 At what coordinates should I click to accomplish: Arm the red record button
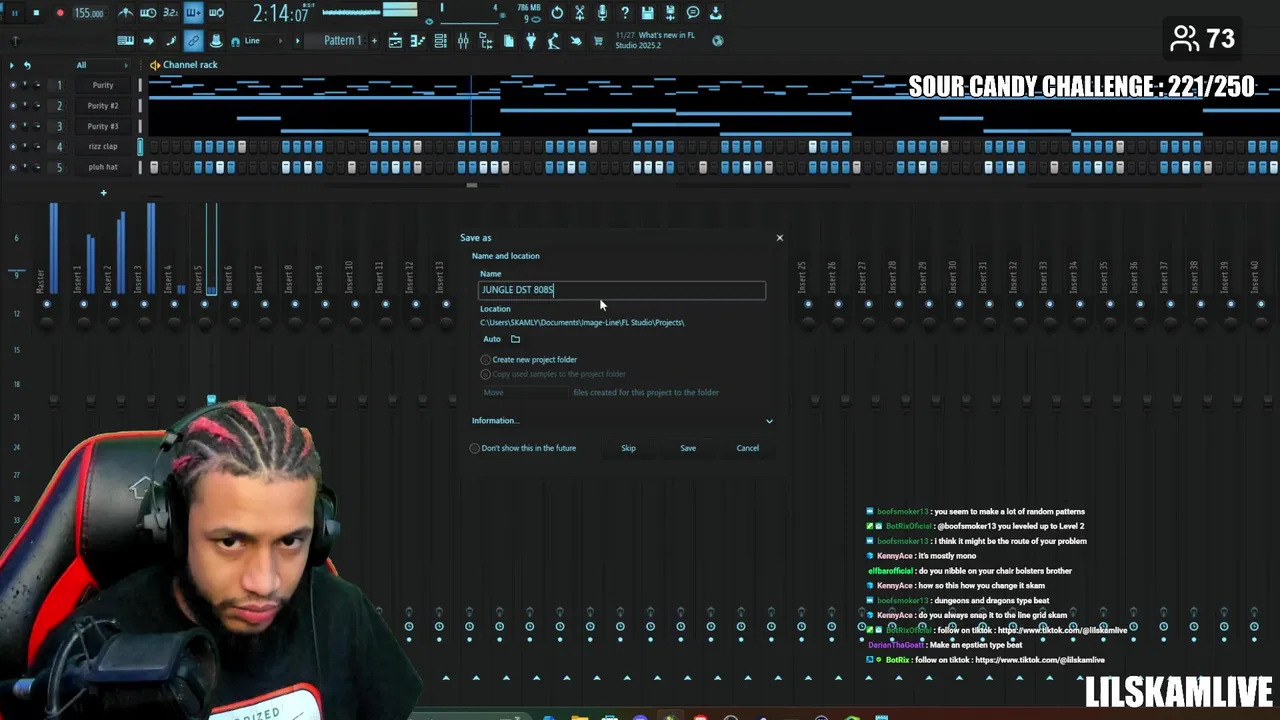59,13
